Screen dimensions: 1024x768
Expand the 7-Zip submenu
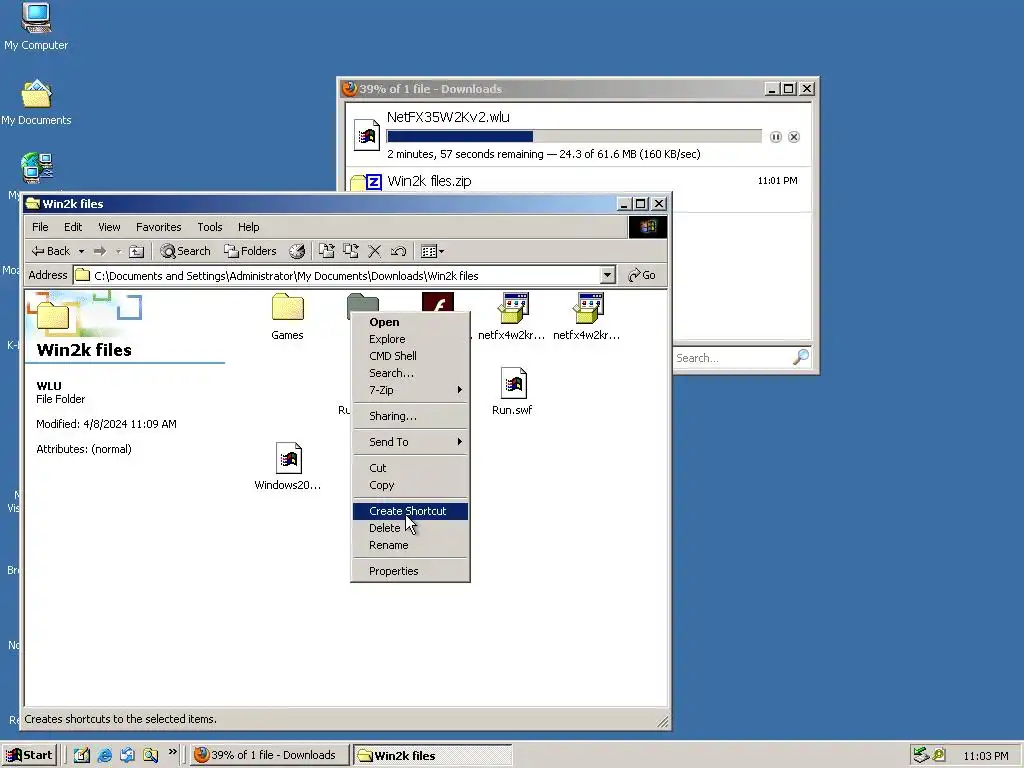click(x=410, y=390)
